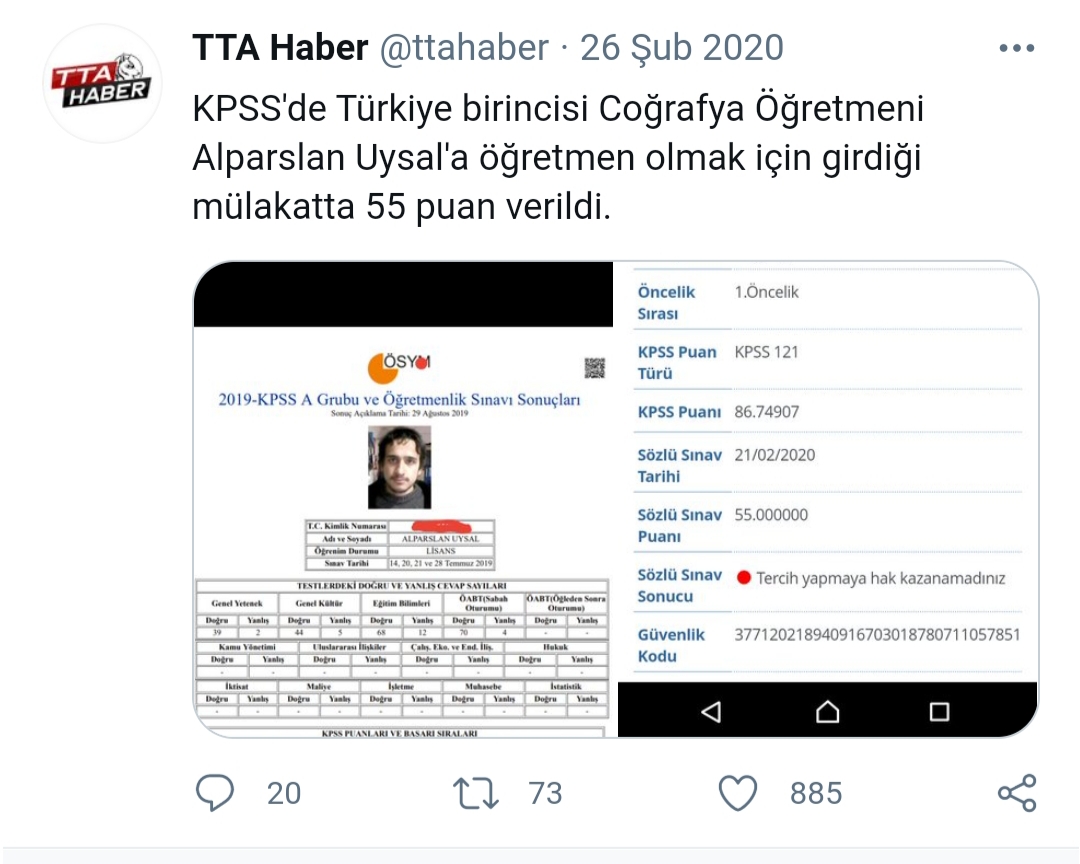The height and width of the screenshot is (864, 1080).
Task: Open the candidate photo in document
Action: pos(399,467)
